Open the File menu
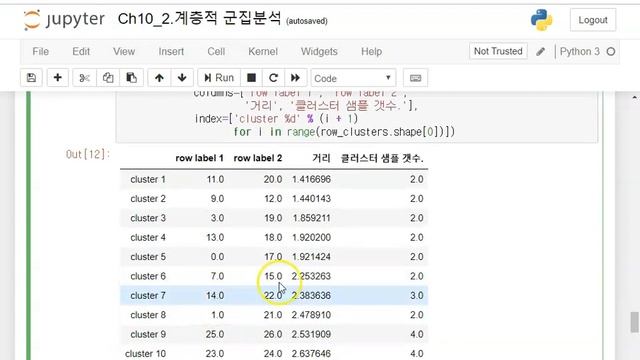Image resolution: width=640 pixels, height=360 pixels. pyautogui.click(x=40, y=51)
